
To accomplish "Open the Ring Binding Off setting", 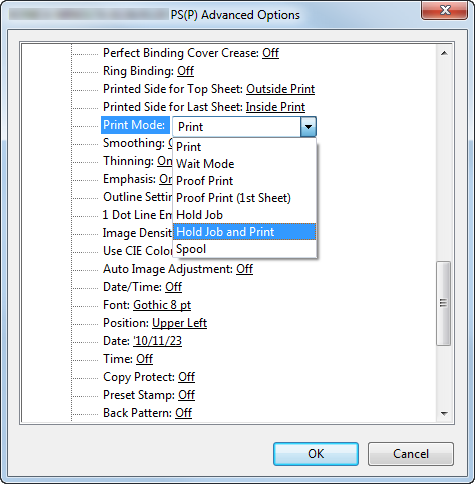I will point(185,71).
